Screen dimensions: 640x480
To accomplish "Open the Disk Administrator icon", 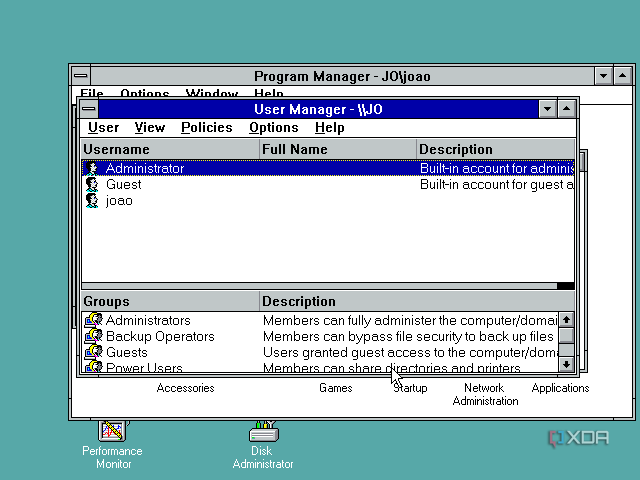I will (x=264, y=431).
